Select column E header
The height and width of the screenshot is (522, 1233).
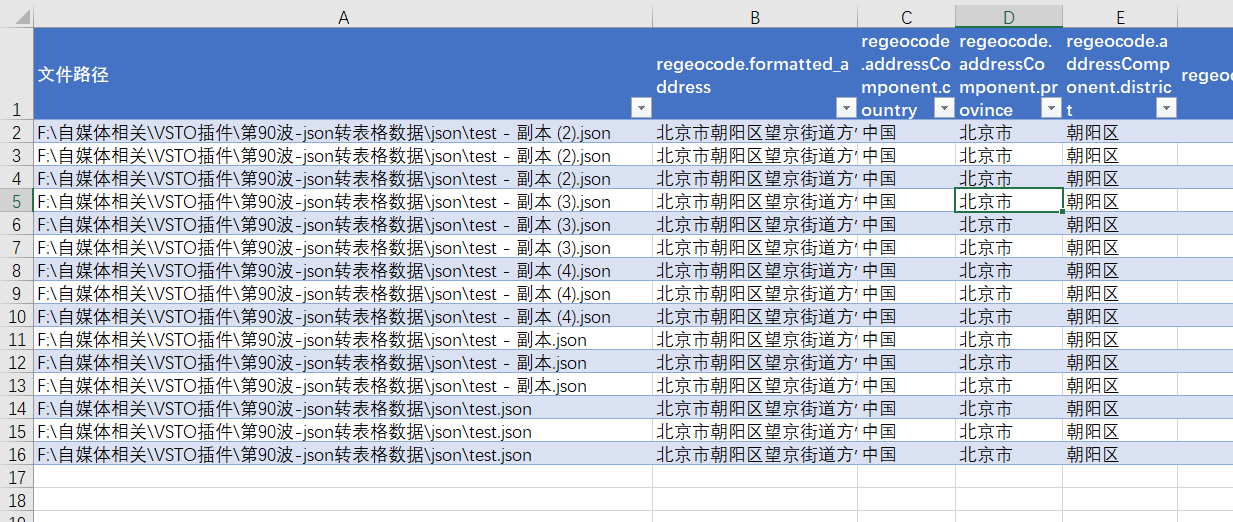tap(1120, 16)
